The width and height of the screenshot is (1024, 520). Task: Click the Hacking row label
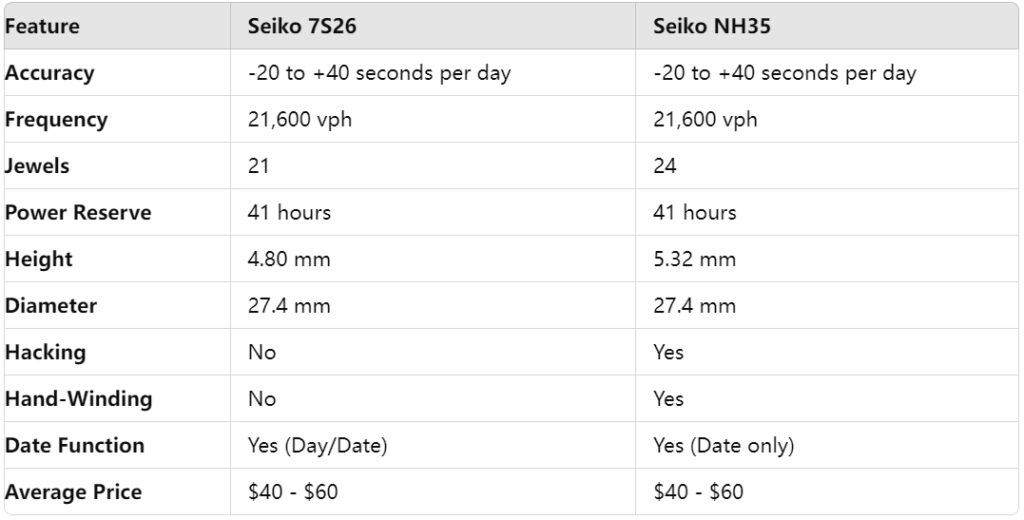(x=45, y=352)
